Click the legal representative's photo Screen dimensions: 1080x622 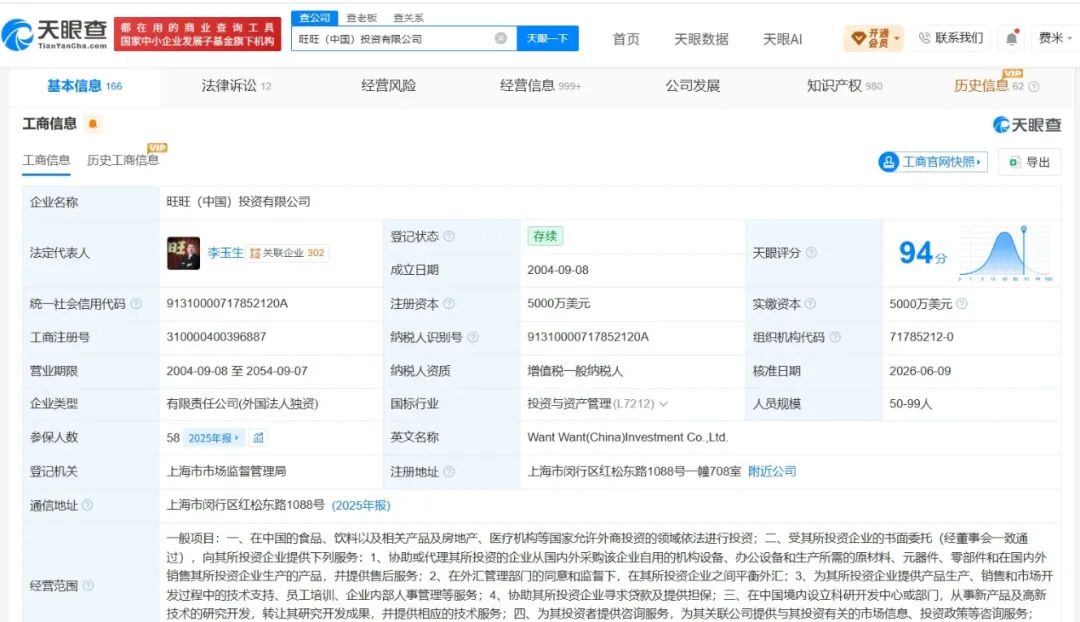tap(183, 253)
